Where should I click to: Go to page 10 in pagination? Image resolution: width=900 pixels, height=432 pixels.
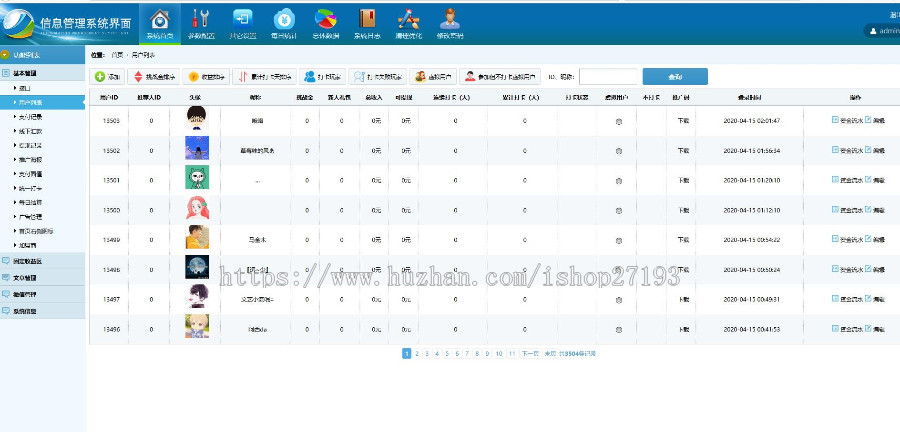coord(499,354)
